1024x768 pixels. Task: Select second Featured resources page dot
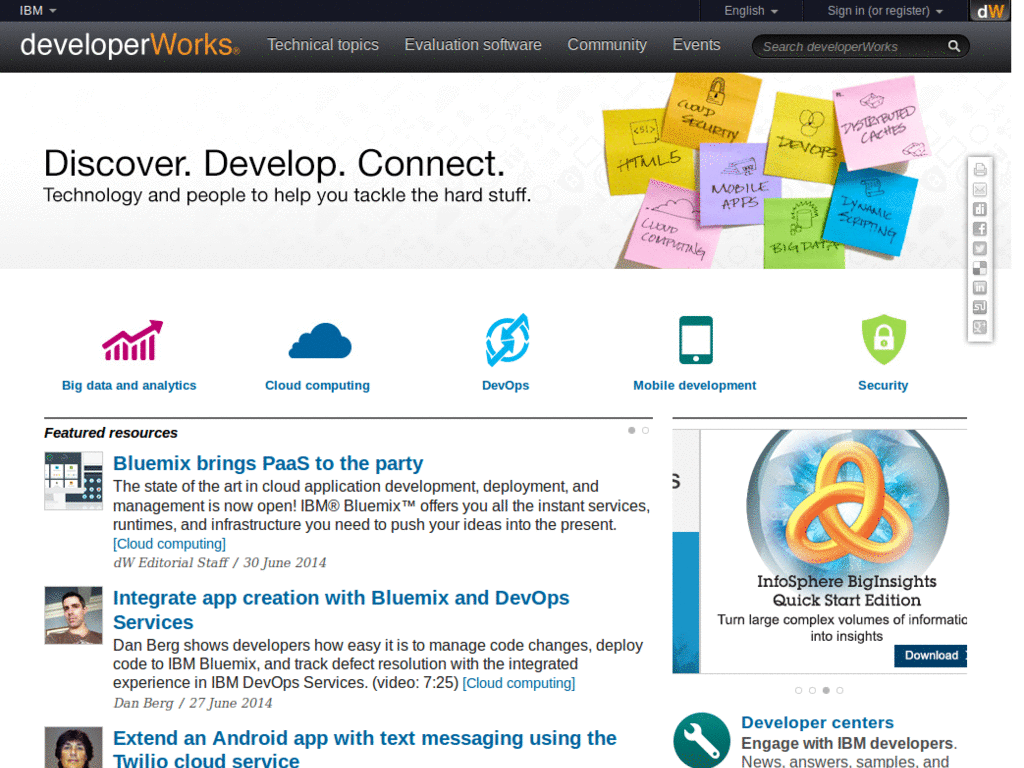click(645, 430)
